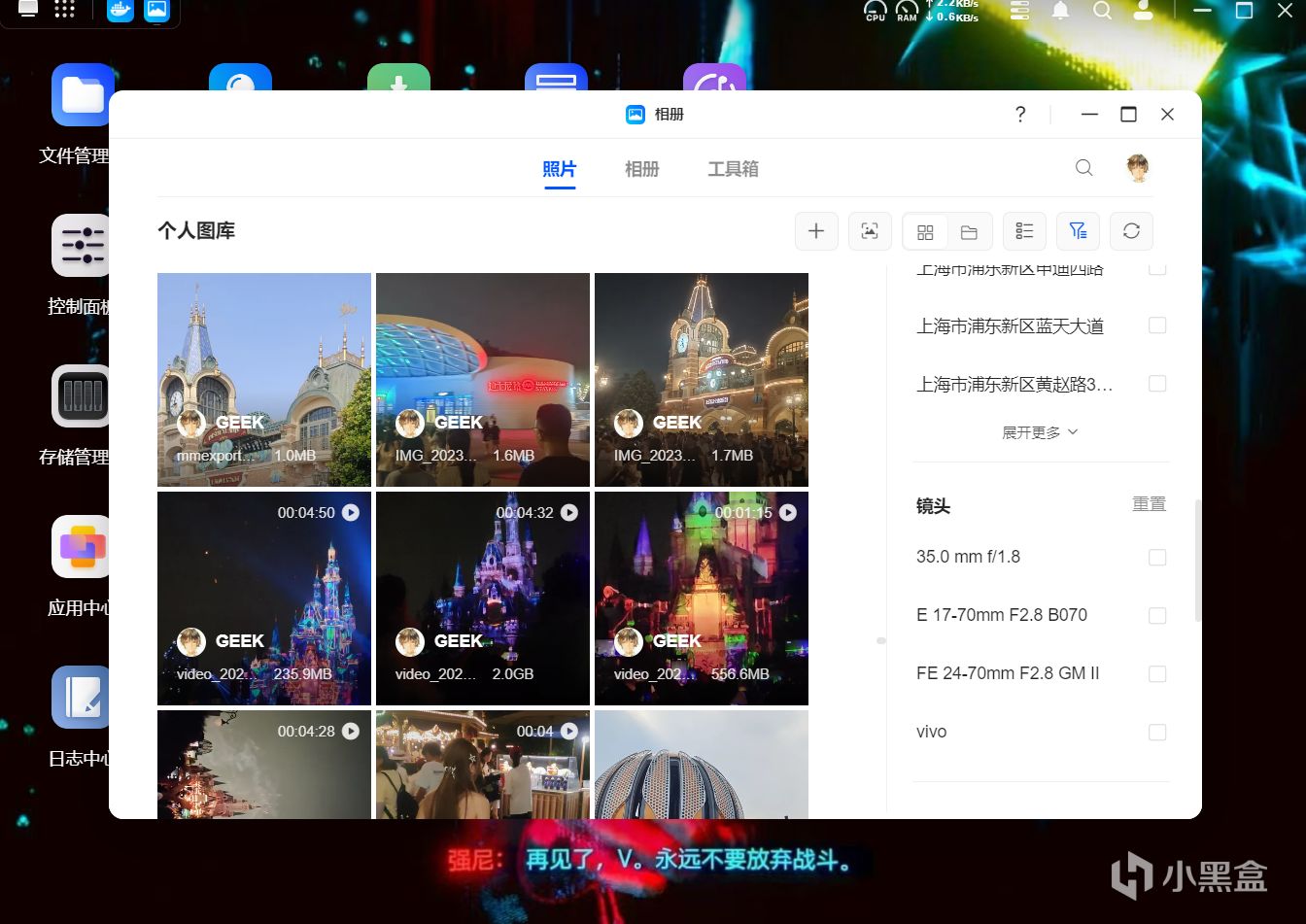The width and height of the screenshot is (1306, 924).
Task: Play the 00:04:32 video via its play icon
Action: [569, 512]
